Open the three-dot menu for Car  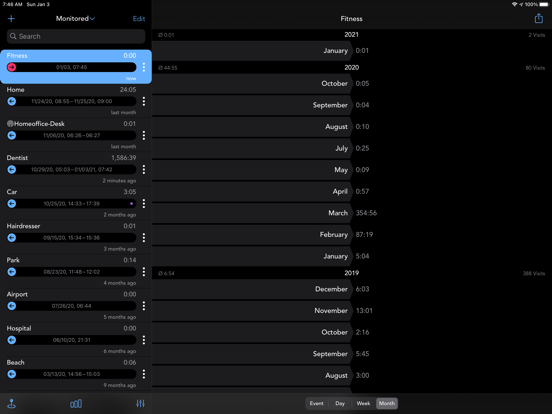144,203
